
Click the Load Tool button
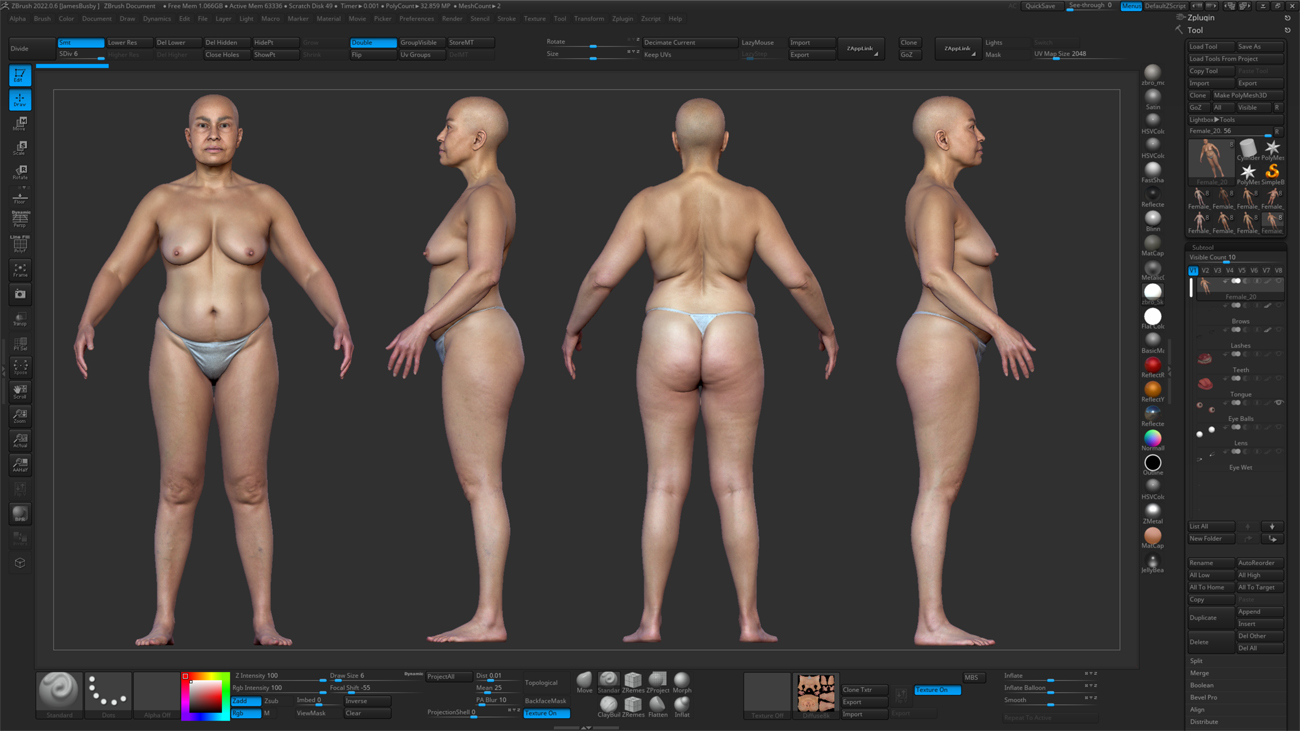[1211, 47]
